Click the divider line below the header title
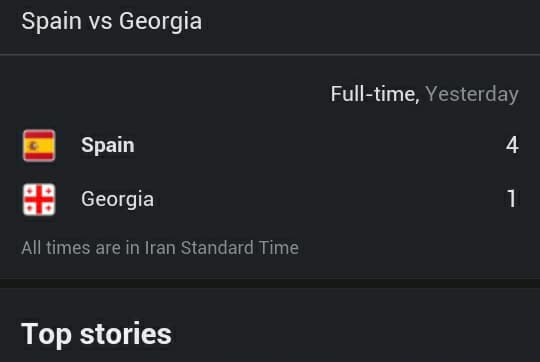540x362 pixels. click(270, 54)
